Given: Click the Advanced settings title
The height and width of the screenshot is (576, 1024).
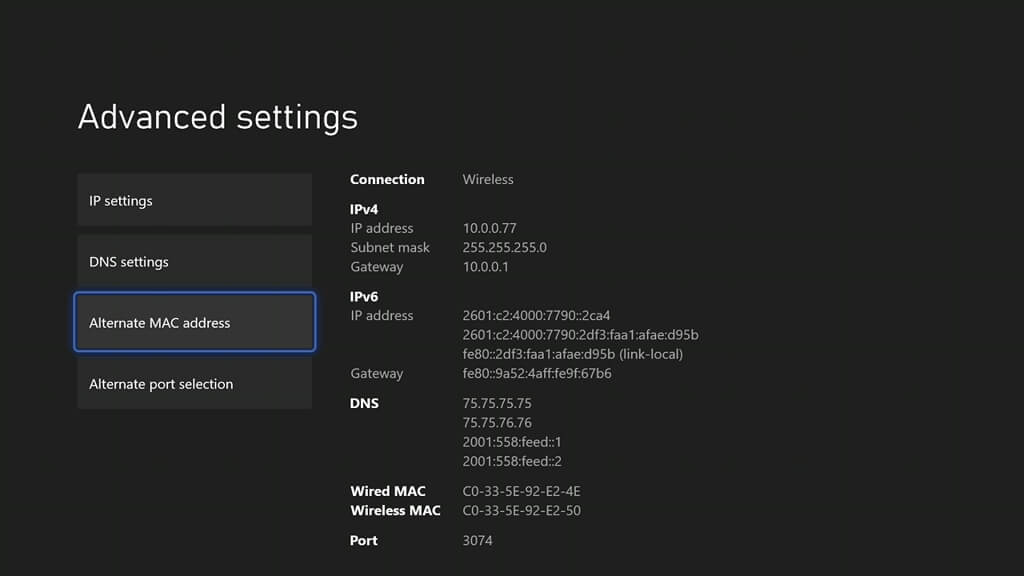Looking at the screenshot, I should point(217,117).
